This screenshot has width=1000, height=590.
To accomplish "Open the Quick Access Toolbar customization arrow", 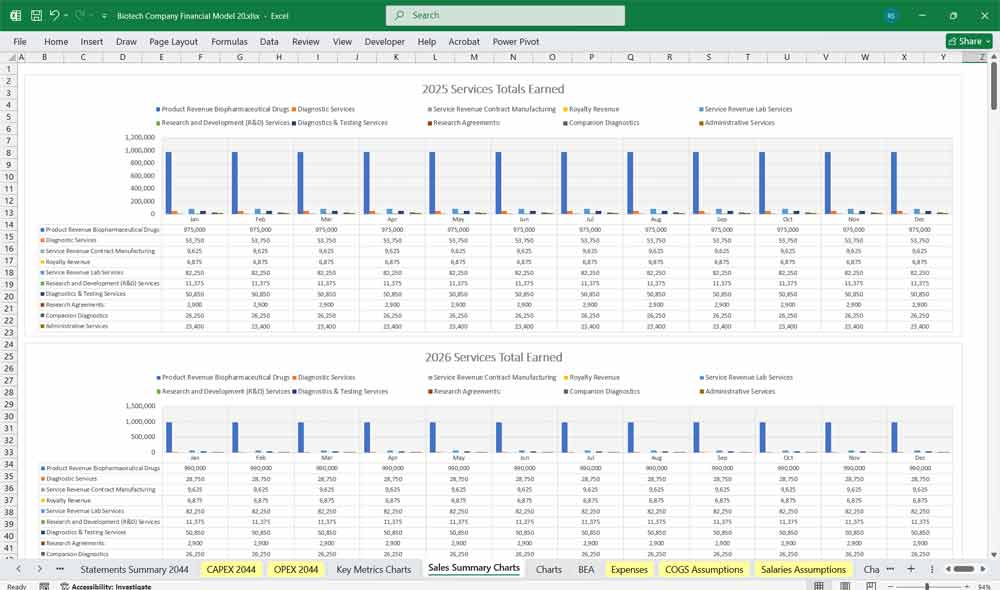I will pyautogui.click(x=103, y=15).
